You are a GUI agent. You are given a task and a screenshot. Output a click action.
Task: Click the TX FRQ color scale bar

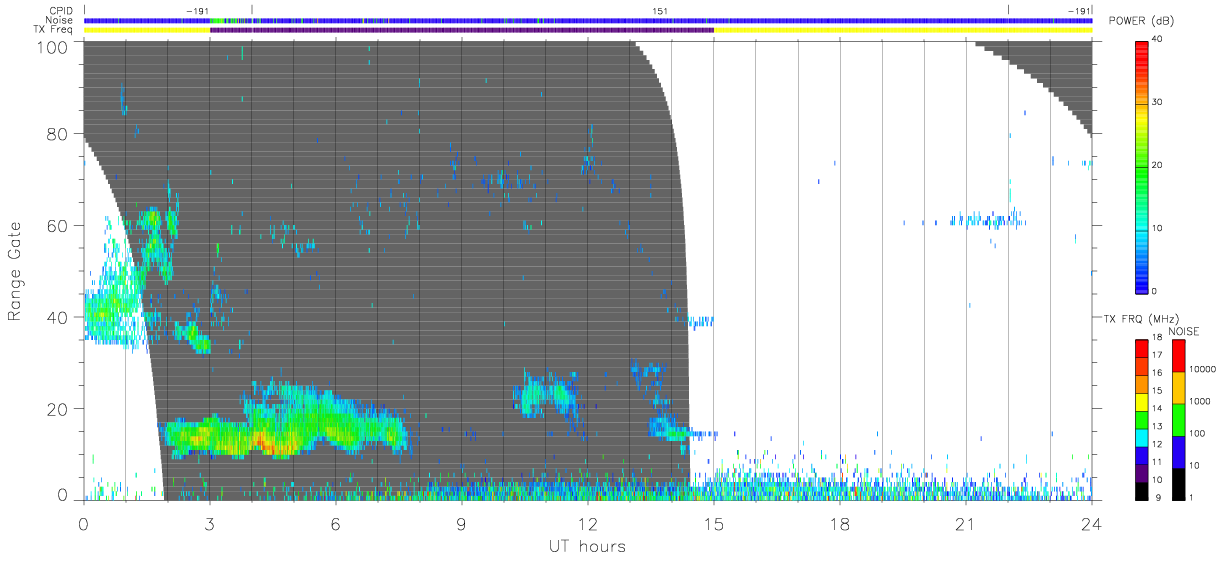click(x=1143, y=420)
